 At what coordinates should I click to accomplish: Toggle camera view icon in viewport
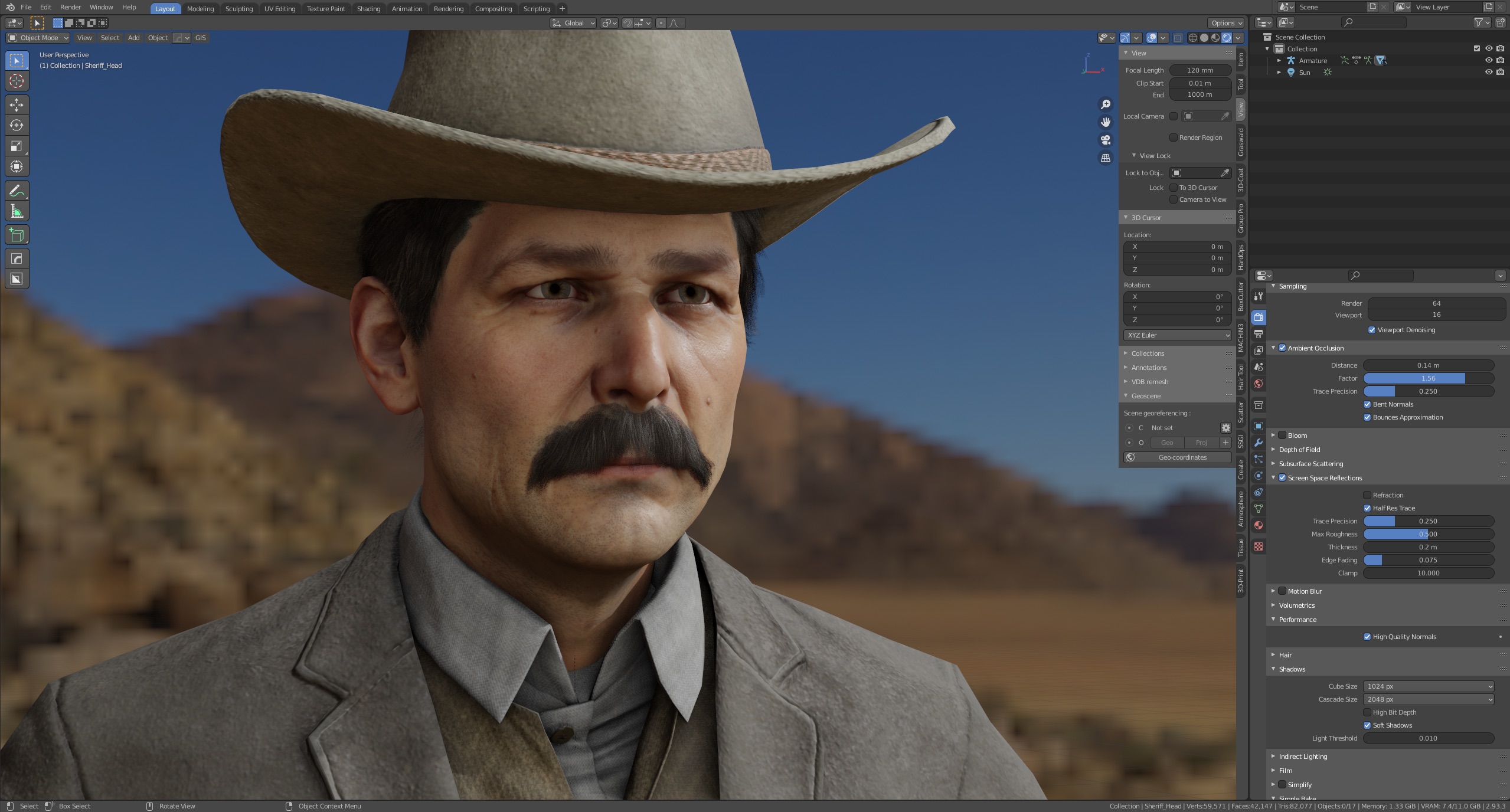coord(1106,140)
